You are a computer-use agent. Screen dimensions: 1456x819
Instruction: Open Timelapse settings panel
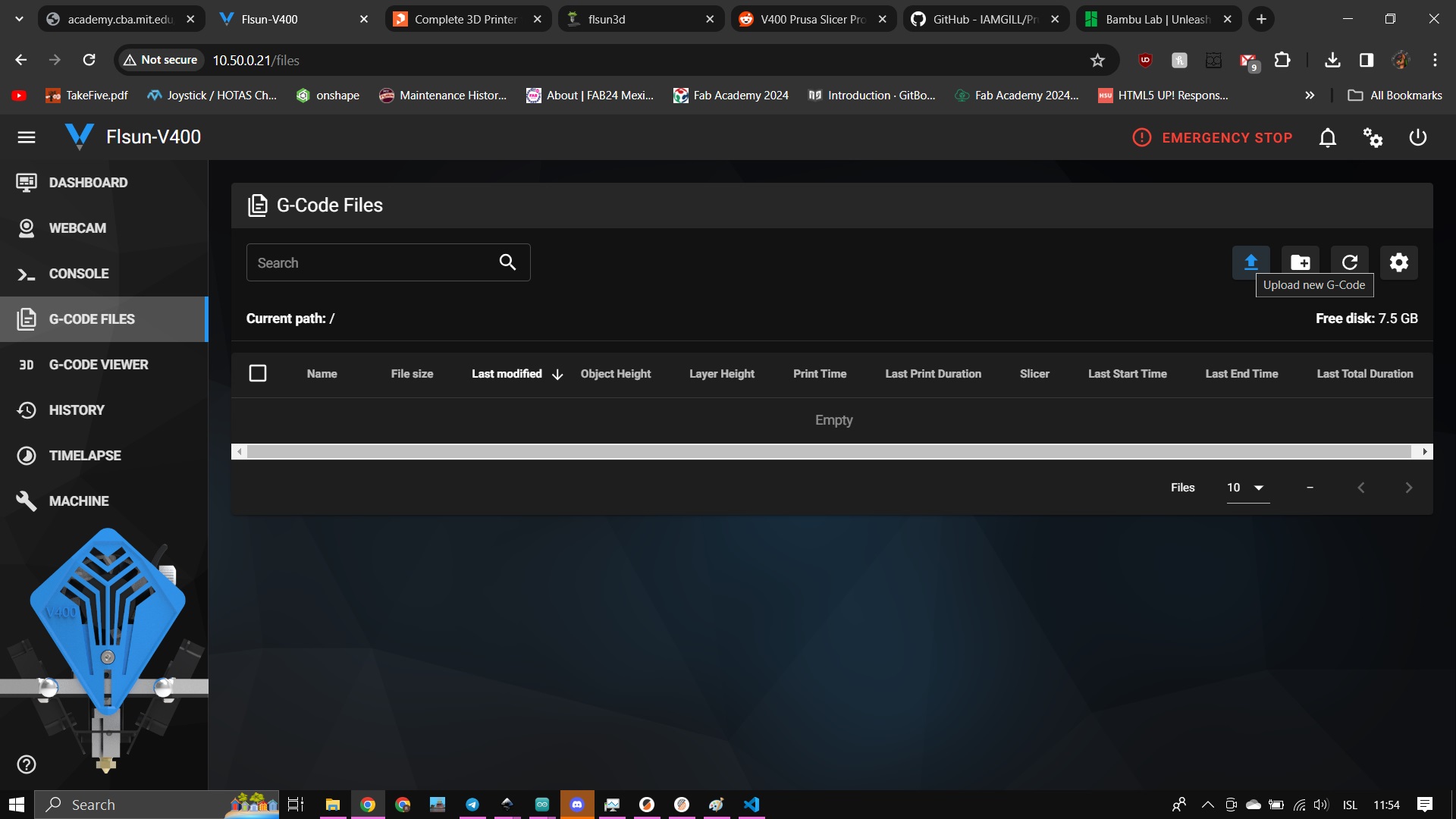(x=84, y=455)
